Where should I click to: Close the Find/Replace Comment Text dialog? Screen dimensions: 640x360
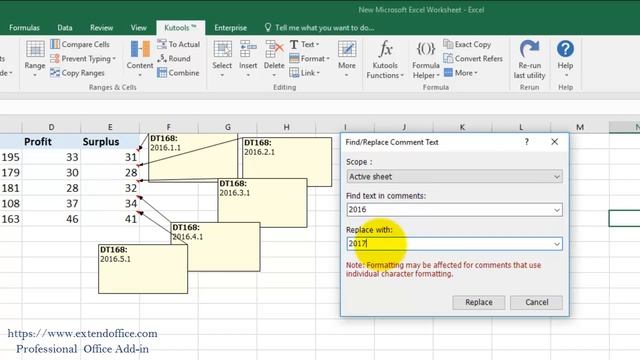coord(554,142)
